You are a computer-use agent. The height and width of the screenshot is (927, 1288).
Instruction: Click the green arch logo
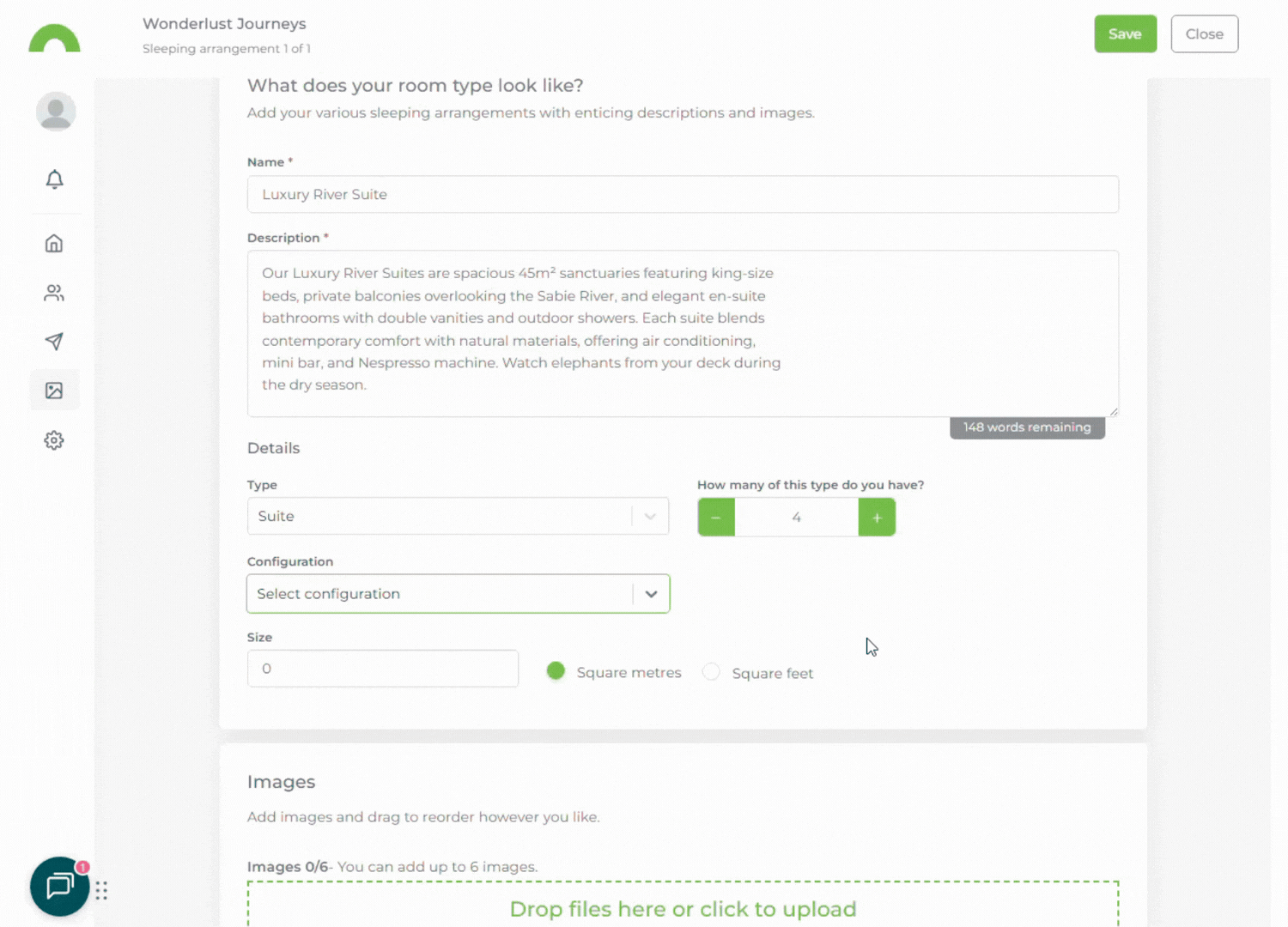click(x=54, y=39)
